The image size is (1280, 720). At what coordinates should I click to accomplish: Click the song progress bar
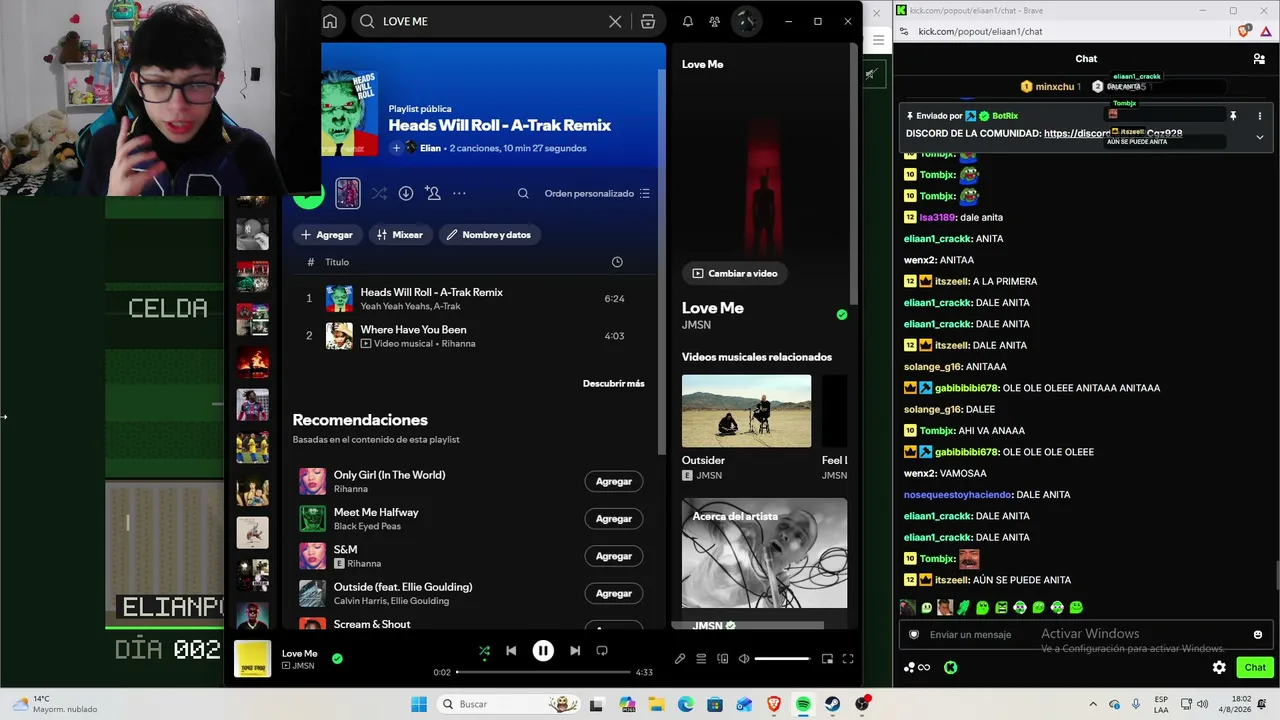pyautogui.click(x=543, y=672)
